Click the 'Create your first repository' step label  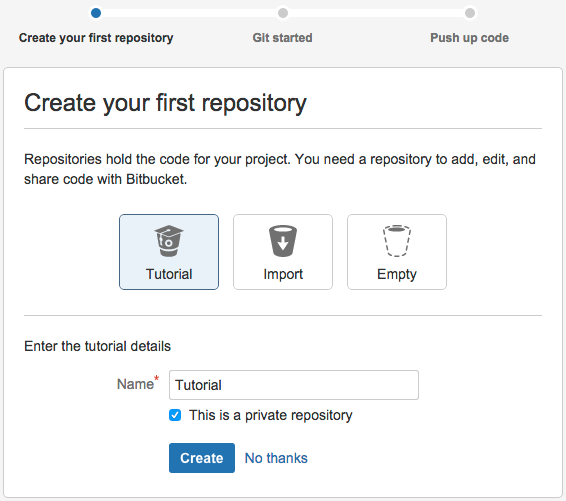click(x=96, y=38)
